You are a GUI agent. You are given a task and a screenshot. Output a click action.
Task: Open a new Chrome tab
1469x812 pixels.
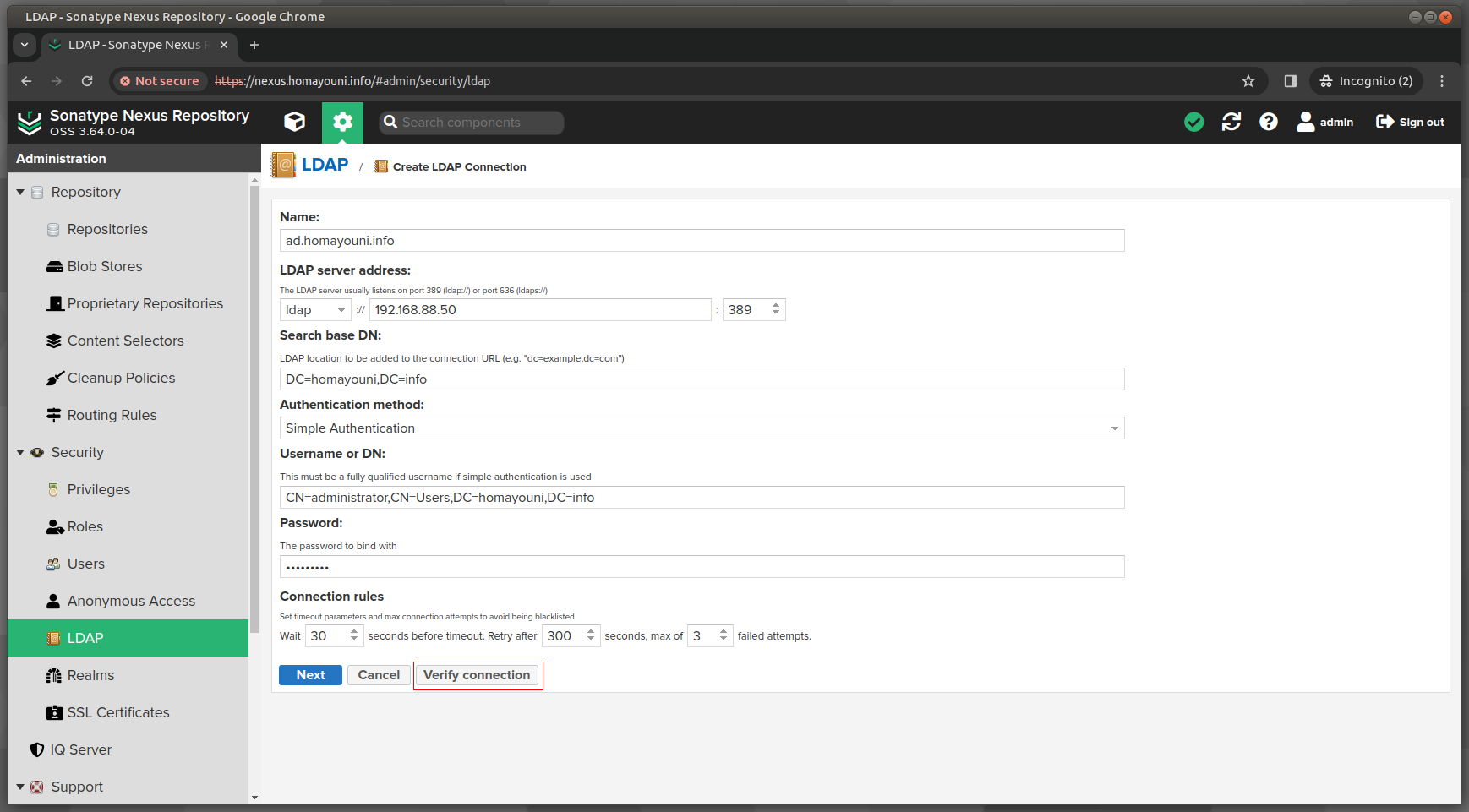tap(254, 45)
